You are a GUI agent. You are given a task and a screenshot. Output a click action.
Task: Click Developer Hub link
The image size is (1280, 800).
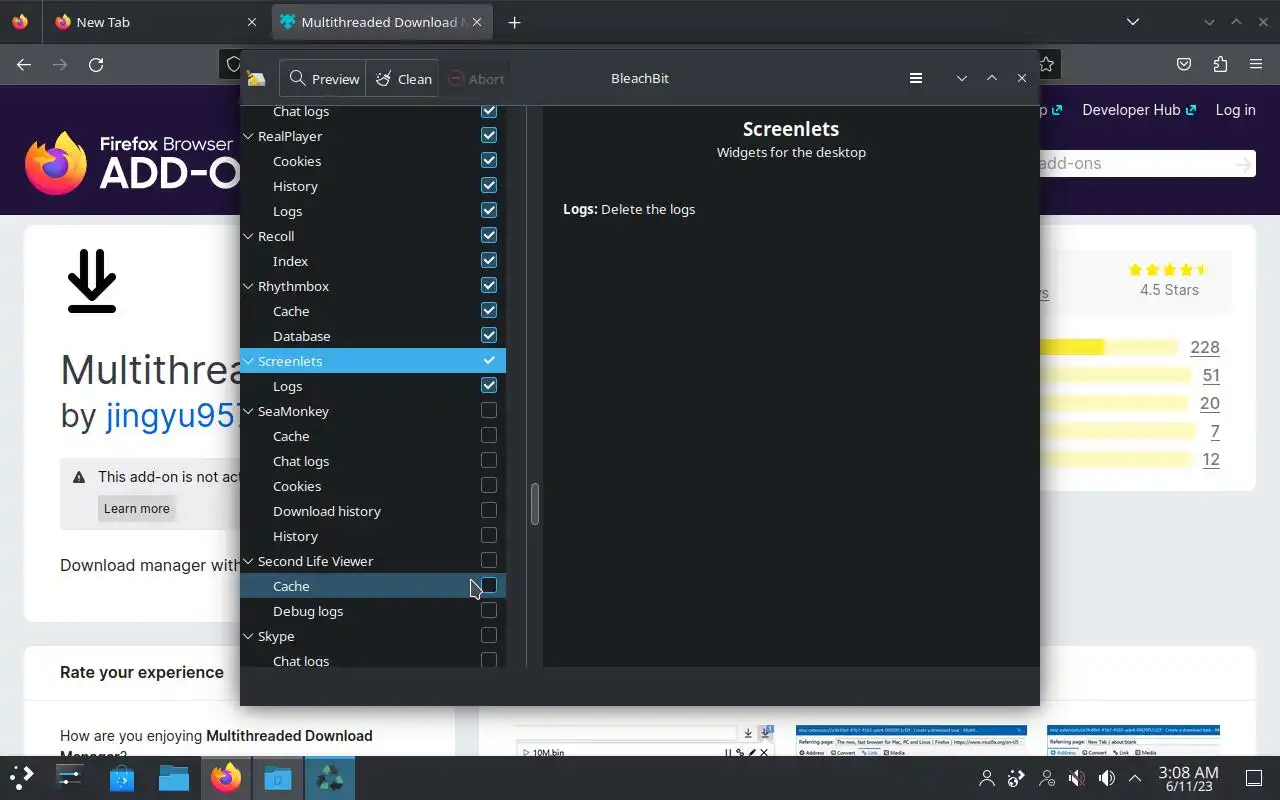pyautogui.click(x=1139, y=110)
